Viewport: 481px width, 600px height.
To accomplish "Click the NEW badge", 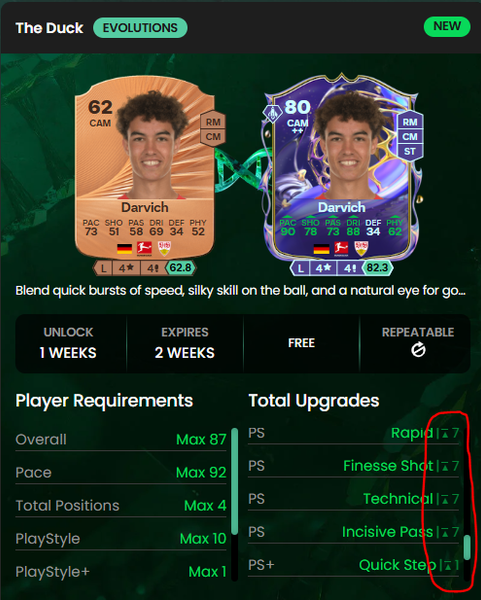I will (x=447, y=26).
